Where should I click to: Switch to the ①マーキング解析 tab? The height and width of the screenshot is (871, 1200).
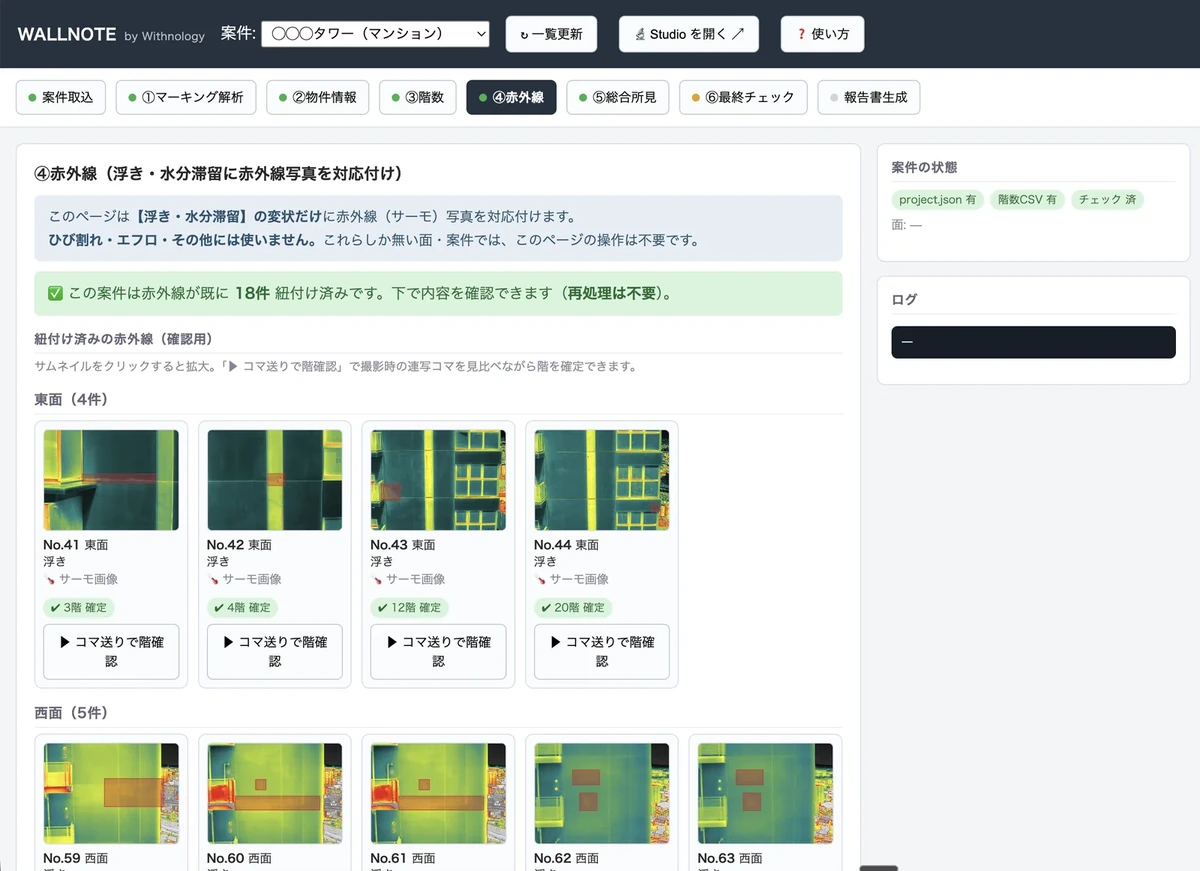[x=186, y=98]
